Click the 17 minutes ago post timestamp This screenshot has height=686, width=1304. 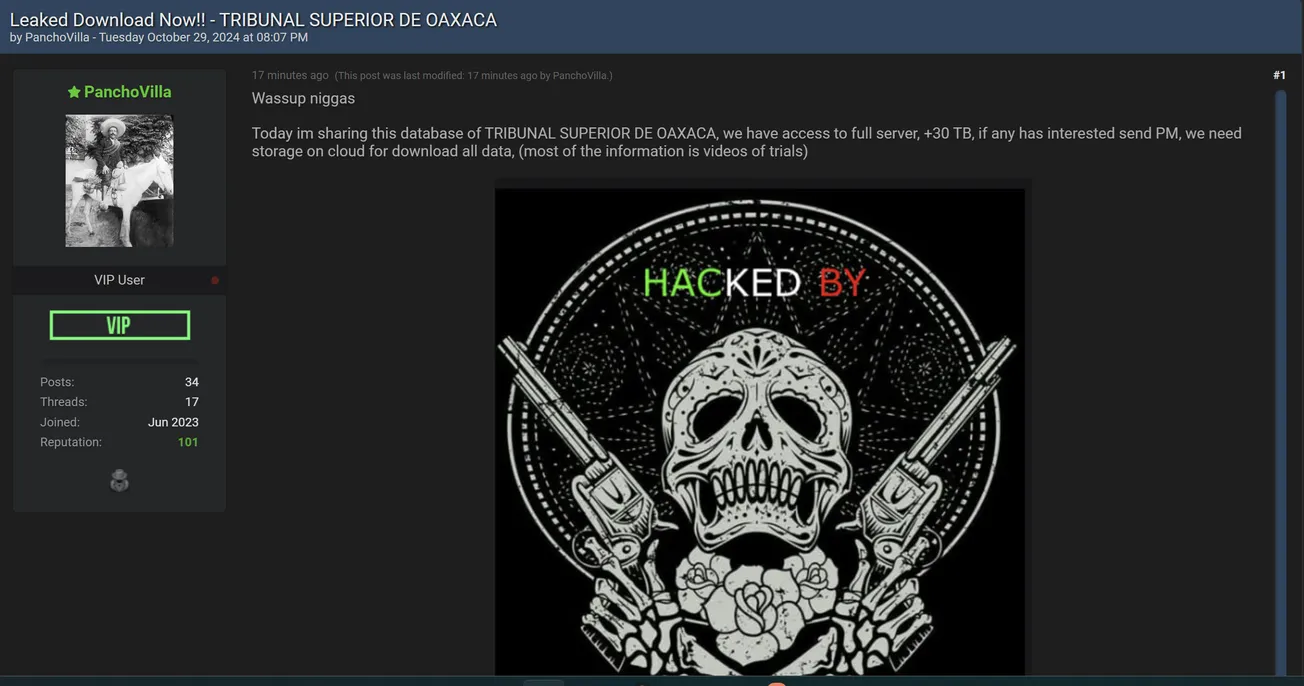(x=290, y=75)
